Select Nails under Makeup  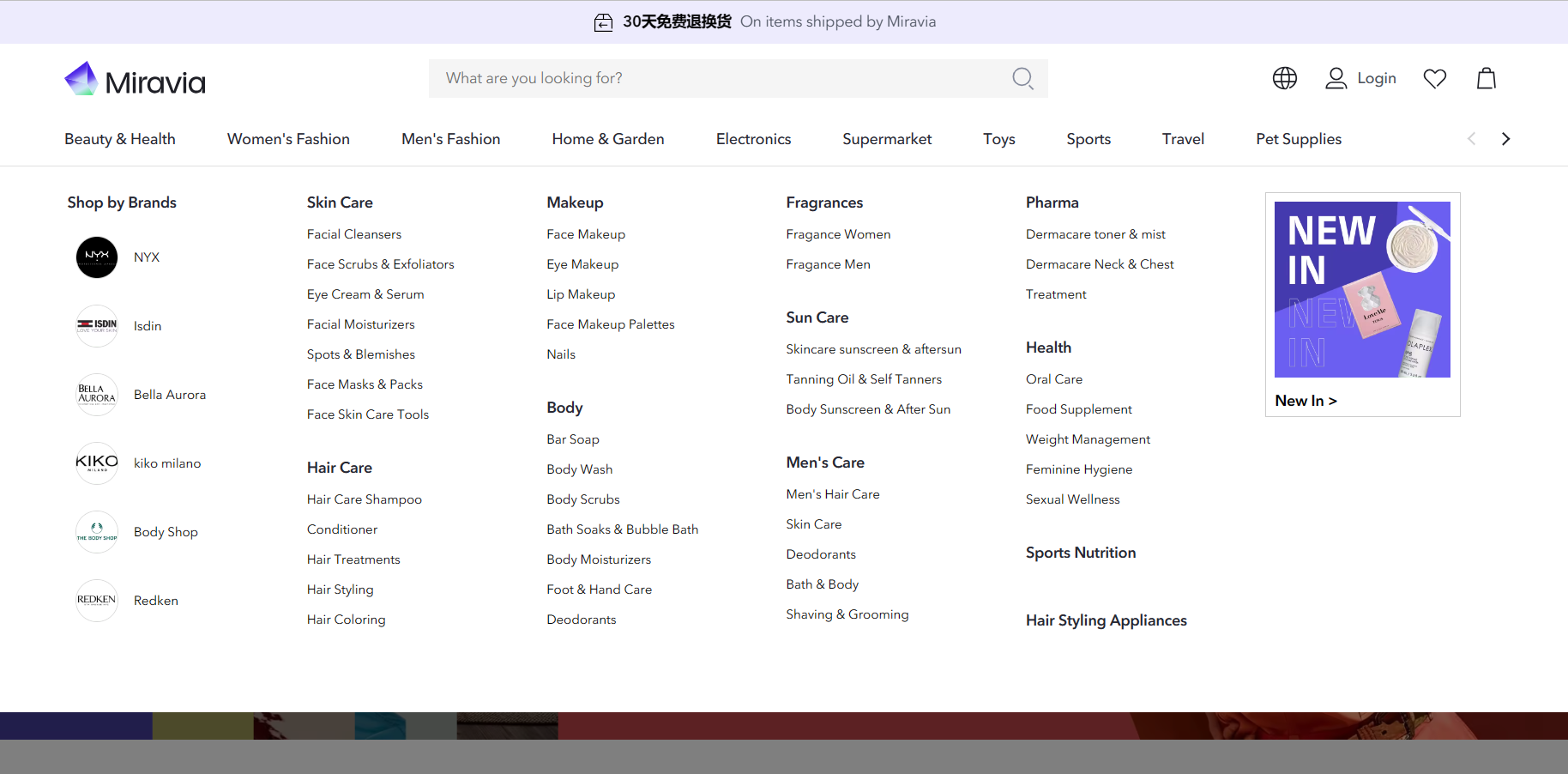tap(561, 354)
